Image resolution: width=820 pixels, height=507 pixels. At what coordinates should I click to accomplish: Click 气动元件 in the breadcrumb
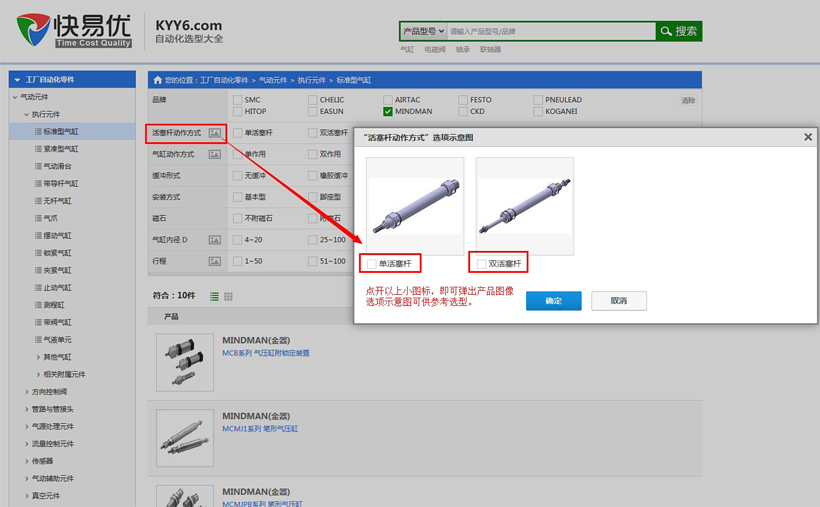click(273, 80)
